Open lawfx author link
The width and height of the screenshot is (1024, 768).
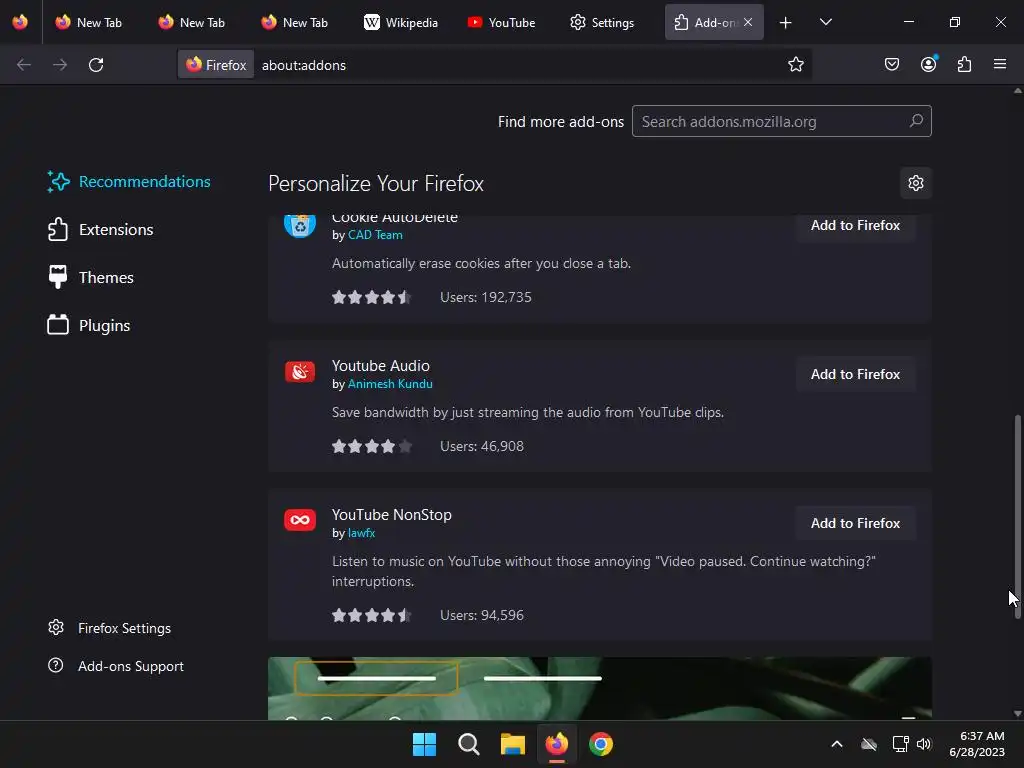tap(361, 533)
